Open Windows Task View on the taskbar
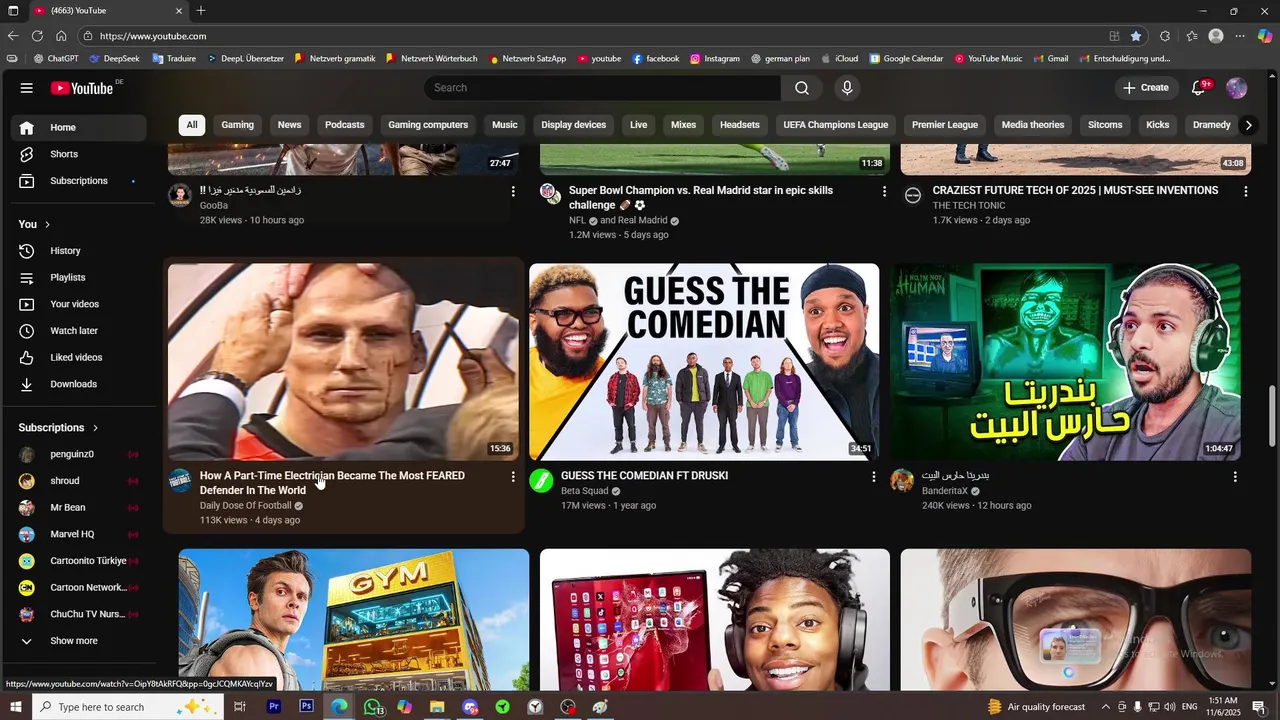The height and width of the screenshot is (720, 1280). (x=240, y=707)
